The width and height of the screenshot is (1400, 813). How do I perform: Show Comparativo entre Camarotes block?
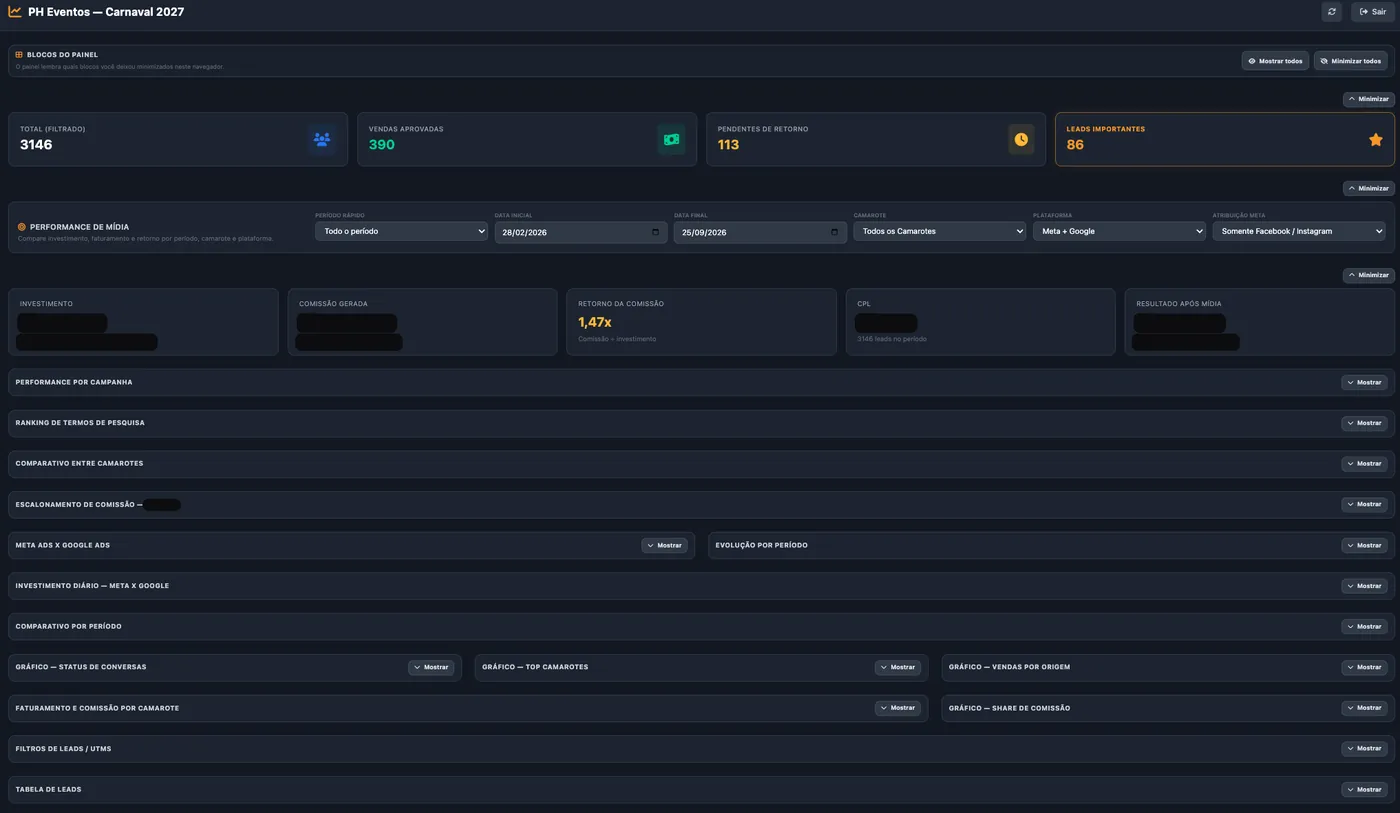[1364, 464]
